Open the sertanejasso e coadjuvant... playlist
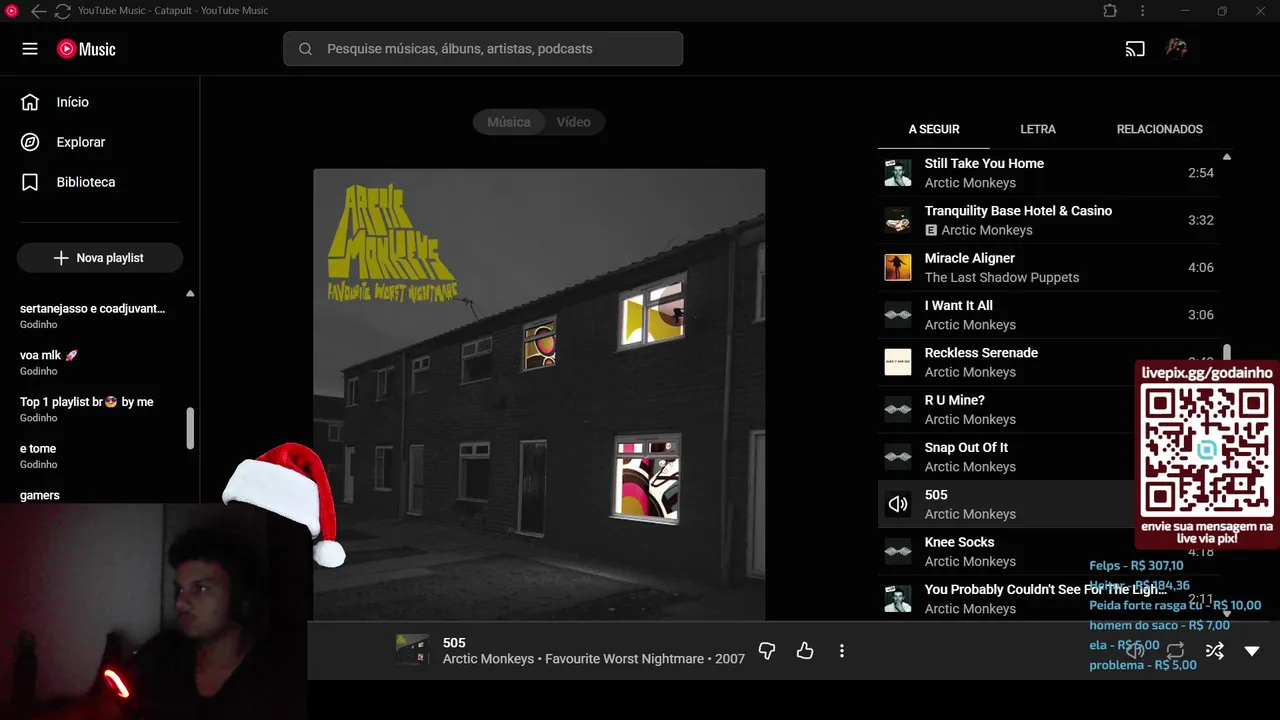This screenshot has width=1280, height=720. (93, 316)
